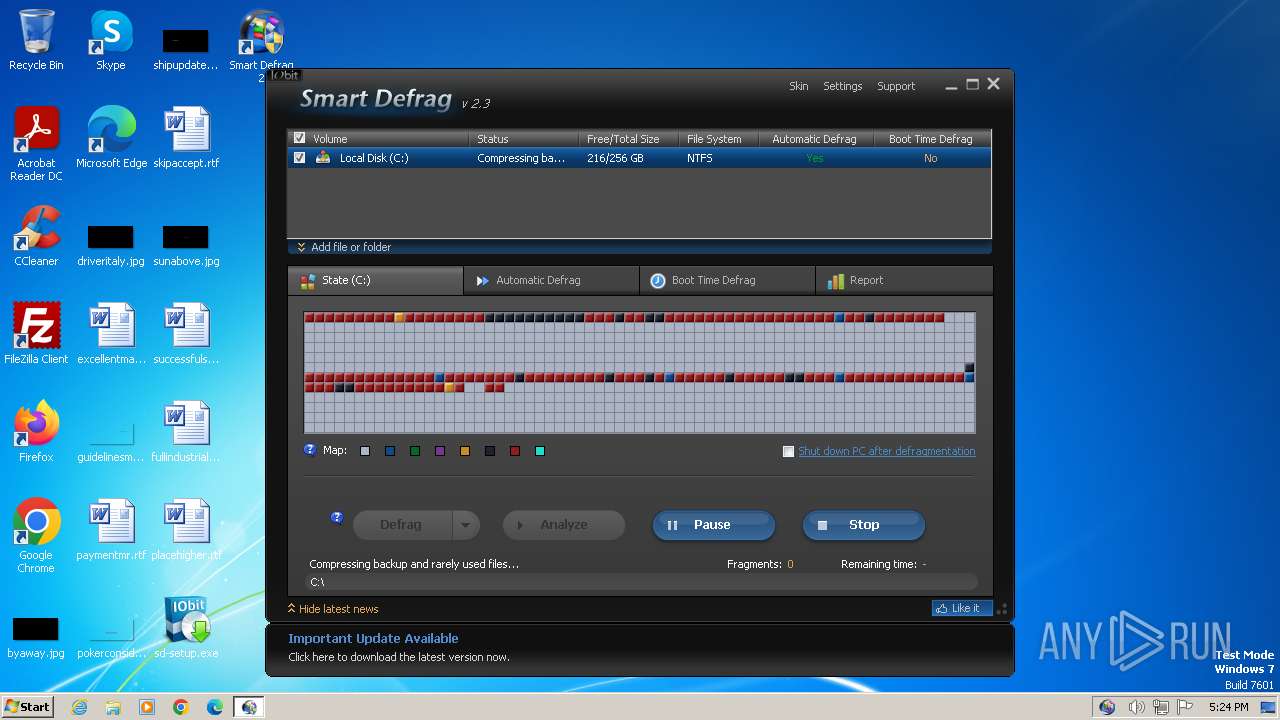Open the Support menu
1280x720 pixels.
[x=896, y=86]
